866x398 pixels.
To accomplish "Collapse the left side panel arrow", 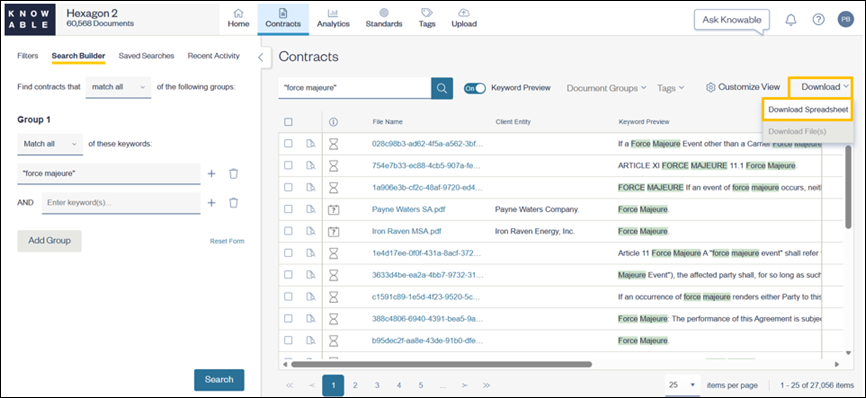I will (261, 57).
